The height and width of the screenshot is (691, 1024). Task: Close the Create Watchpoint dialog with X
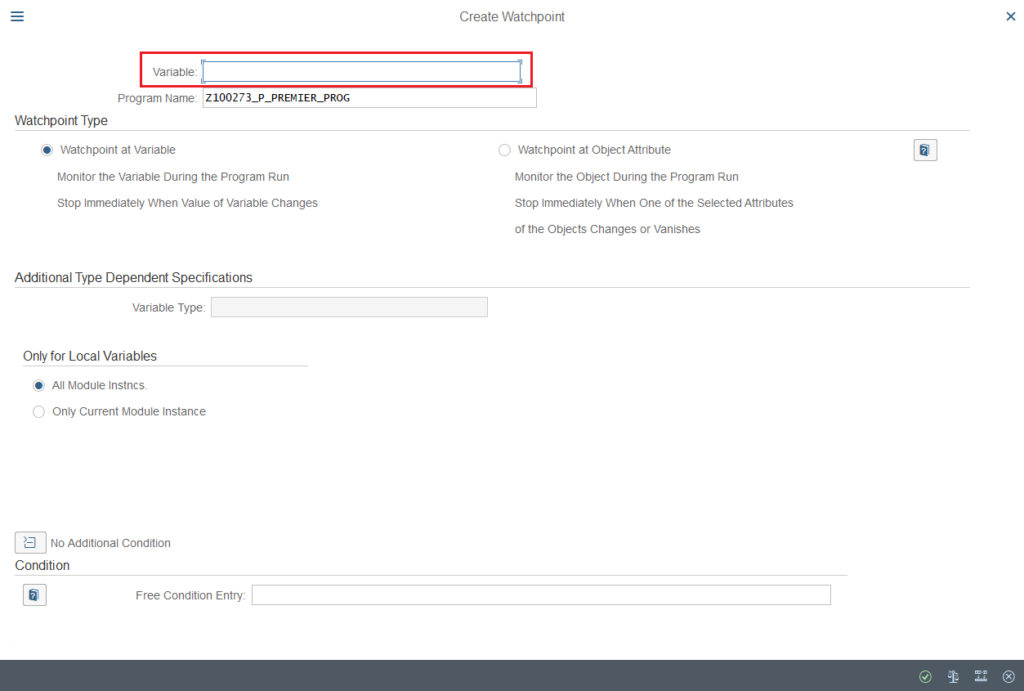(x=1010, y=16)
